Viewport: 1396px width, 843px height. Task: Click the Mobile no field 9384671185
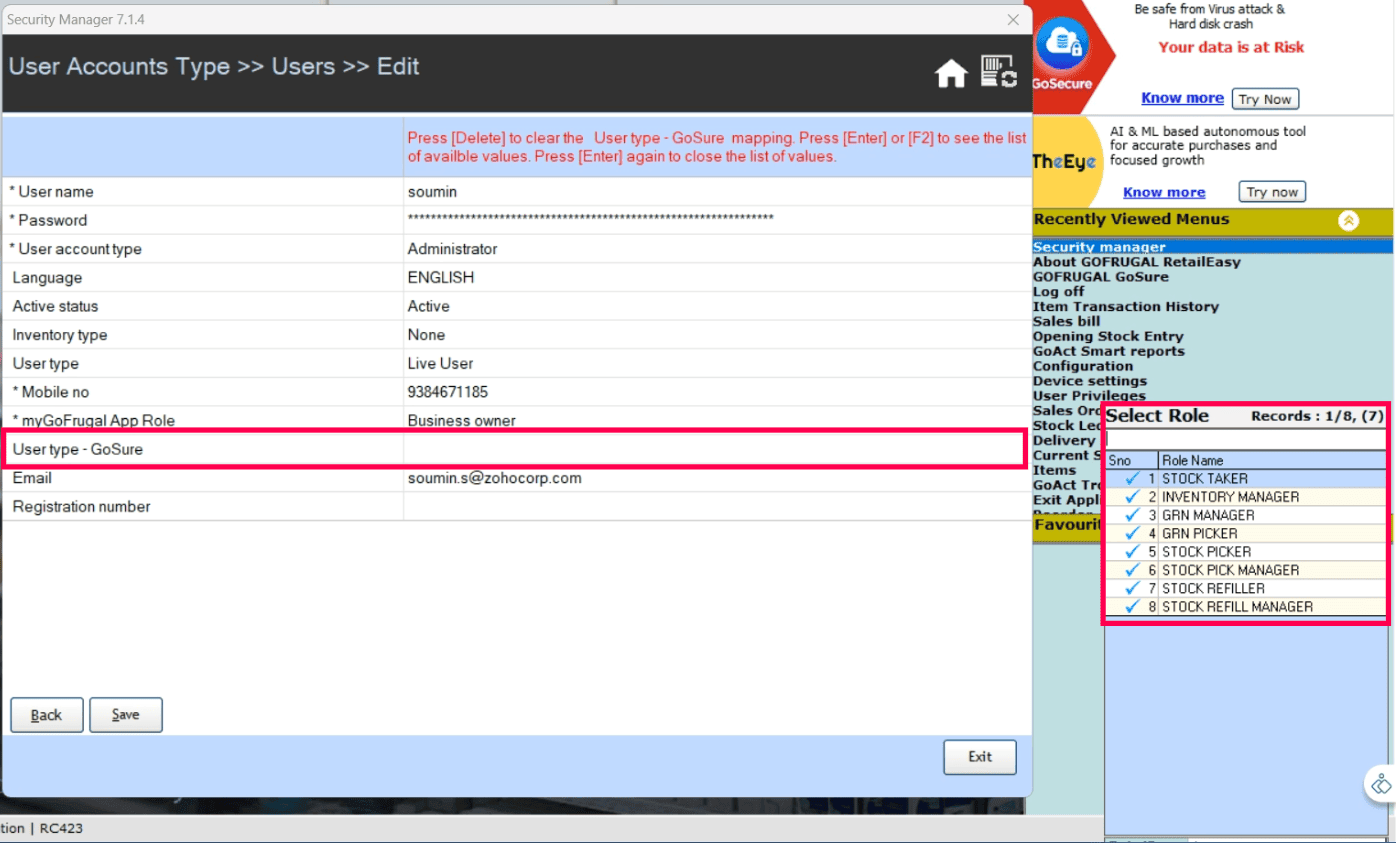point(716,392)
